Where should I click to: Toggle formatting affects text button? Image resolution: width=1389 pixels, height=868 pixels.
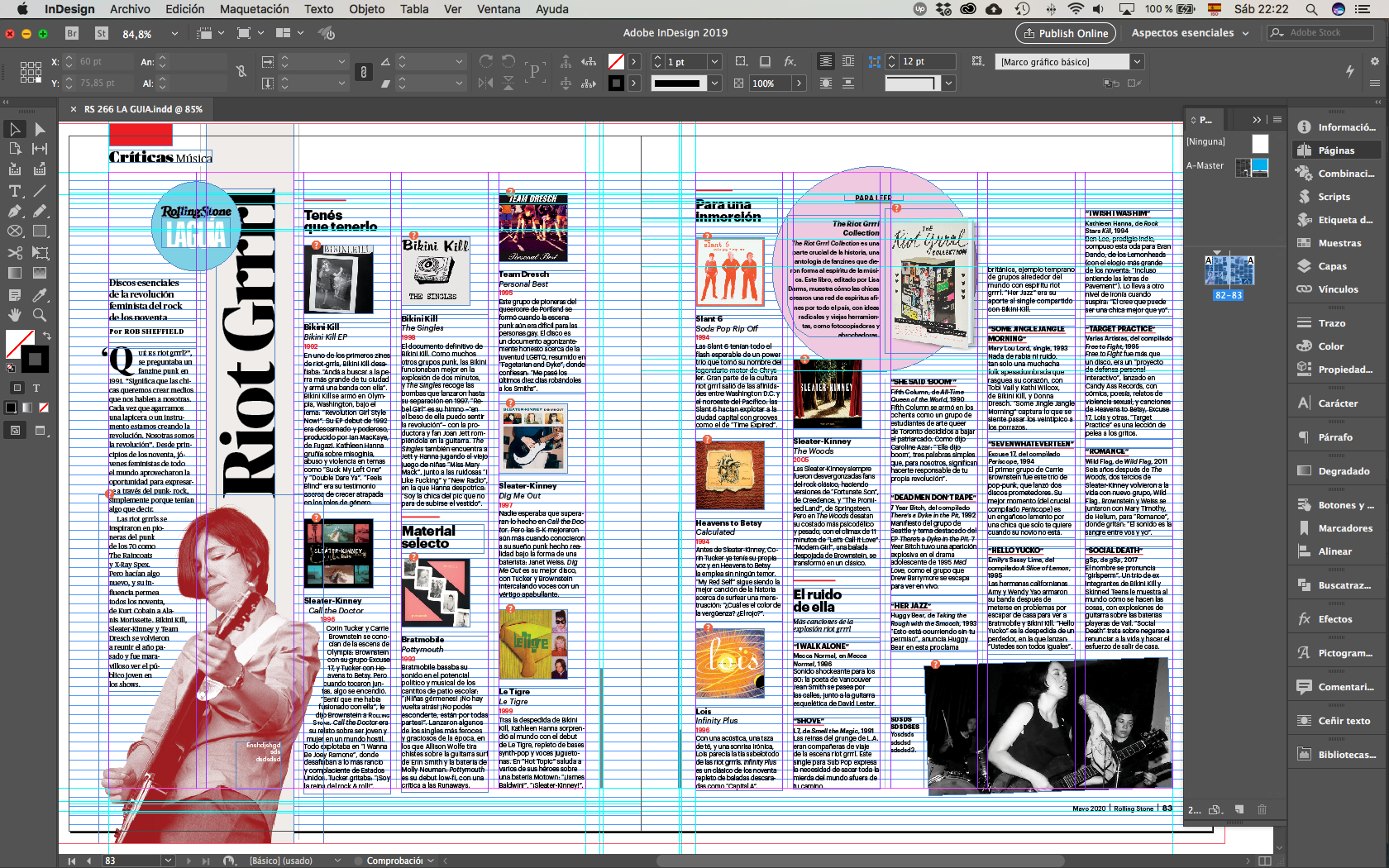point(36,387)
